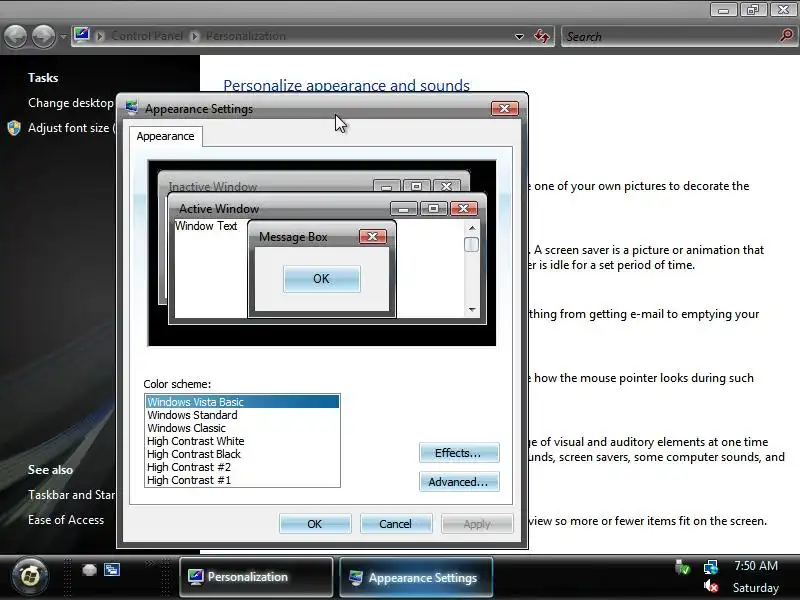The image size is (800, 600).
Task: Click the Message Box preview close icon
Action: (373, 236)
